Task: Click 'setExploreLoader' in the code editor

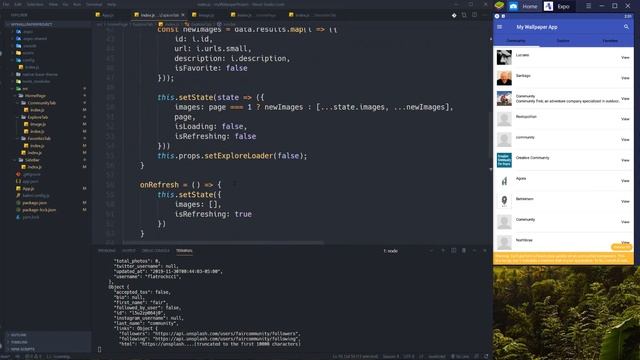Action: 238,156
